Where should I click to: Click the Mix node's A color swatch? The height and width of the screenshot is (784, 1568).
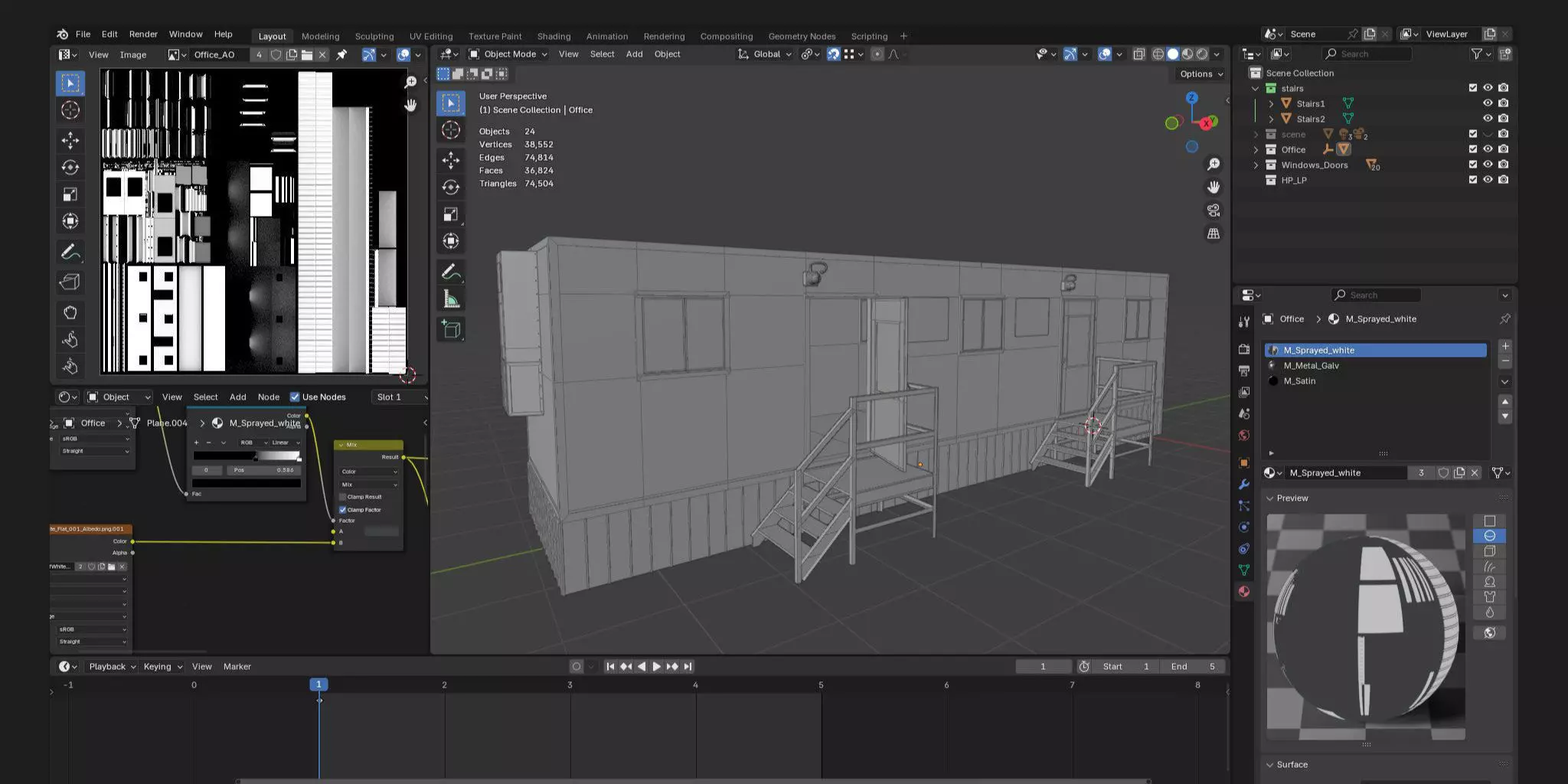coord(381,531)
